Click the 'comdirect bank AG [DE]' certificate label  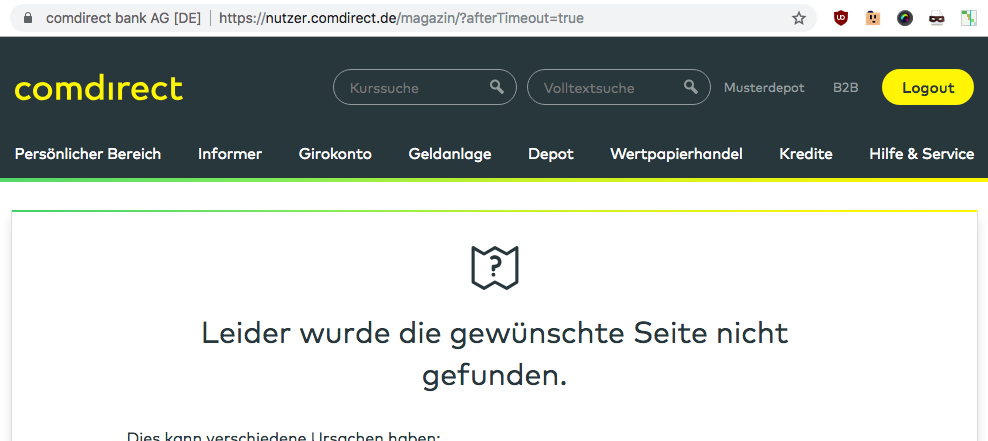(124, 18)
